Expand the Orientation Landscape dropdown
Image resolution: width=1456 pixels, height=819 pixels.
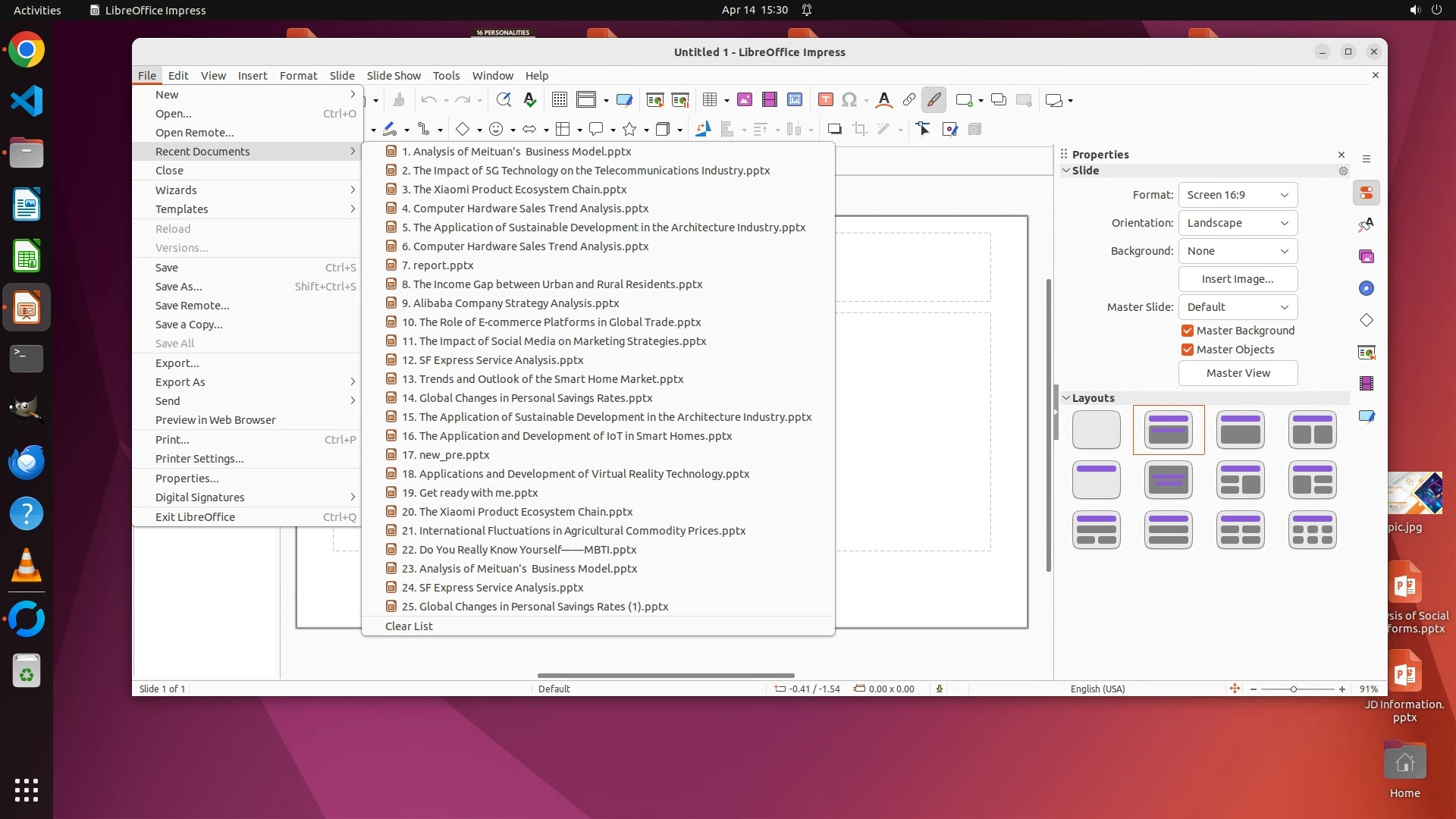(x=1238, y=223)
